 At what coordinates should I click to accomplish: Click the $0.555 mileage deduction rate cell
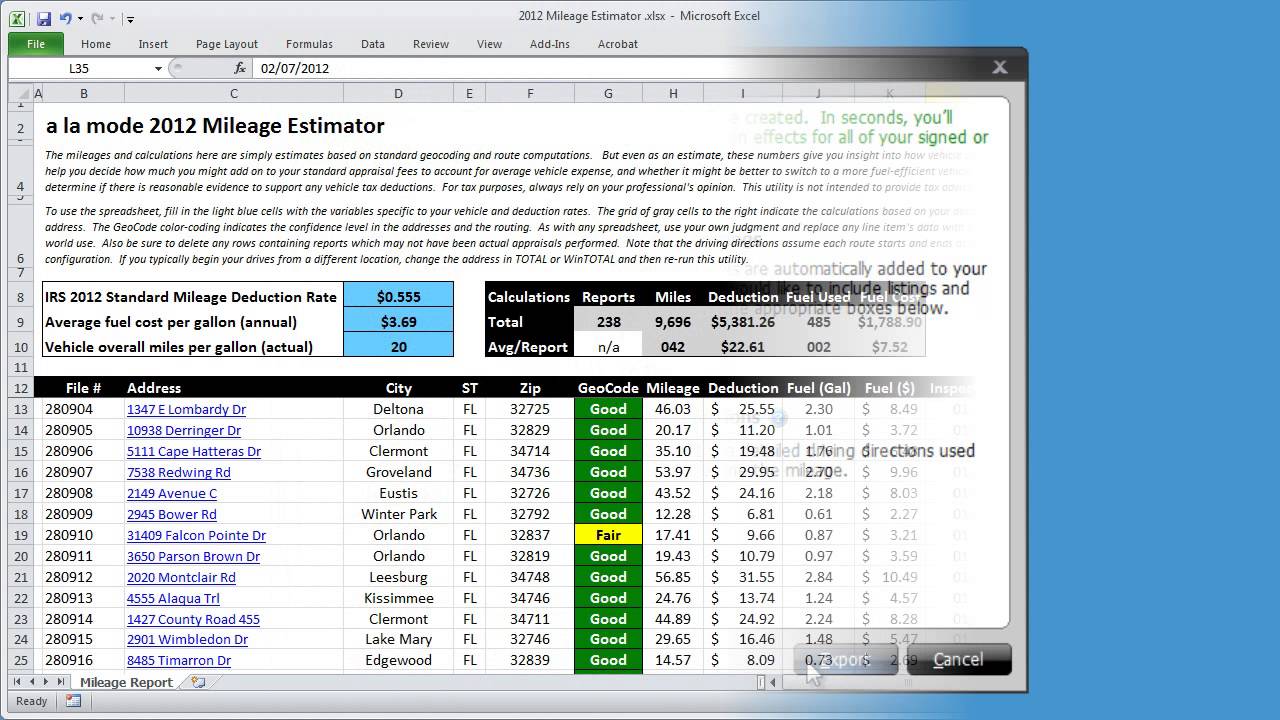[x=398, y=297]
